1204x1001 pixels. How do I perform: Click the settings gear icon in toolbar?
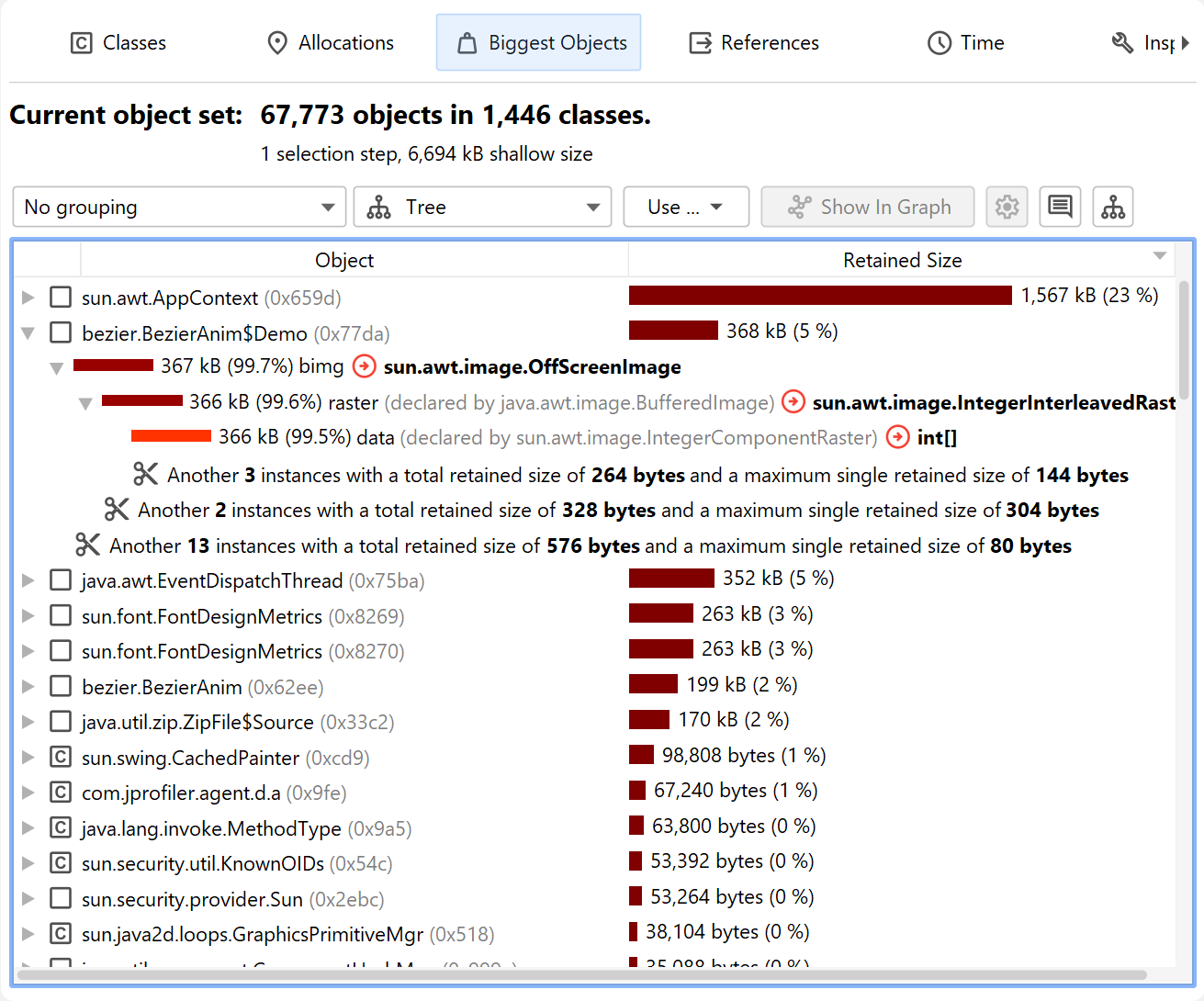(1007, 207)
